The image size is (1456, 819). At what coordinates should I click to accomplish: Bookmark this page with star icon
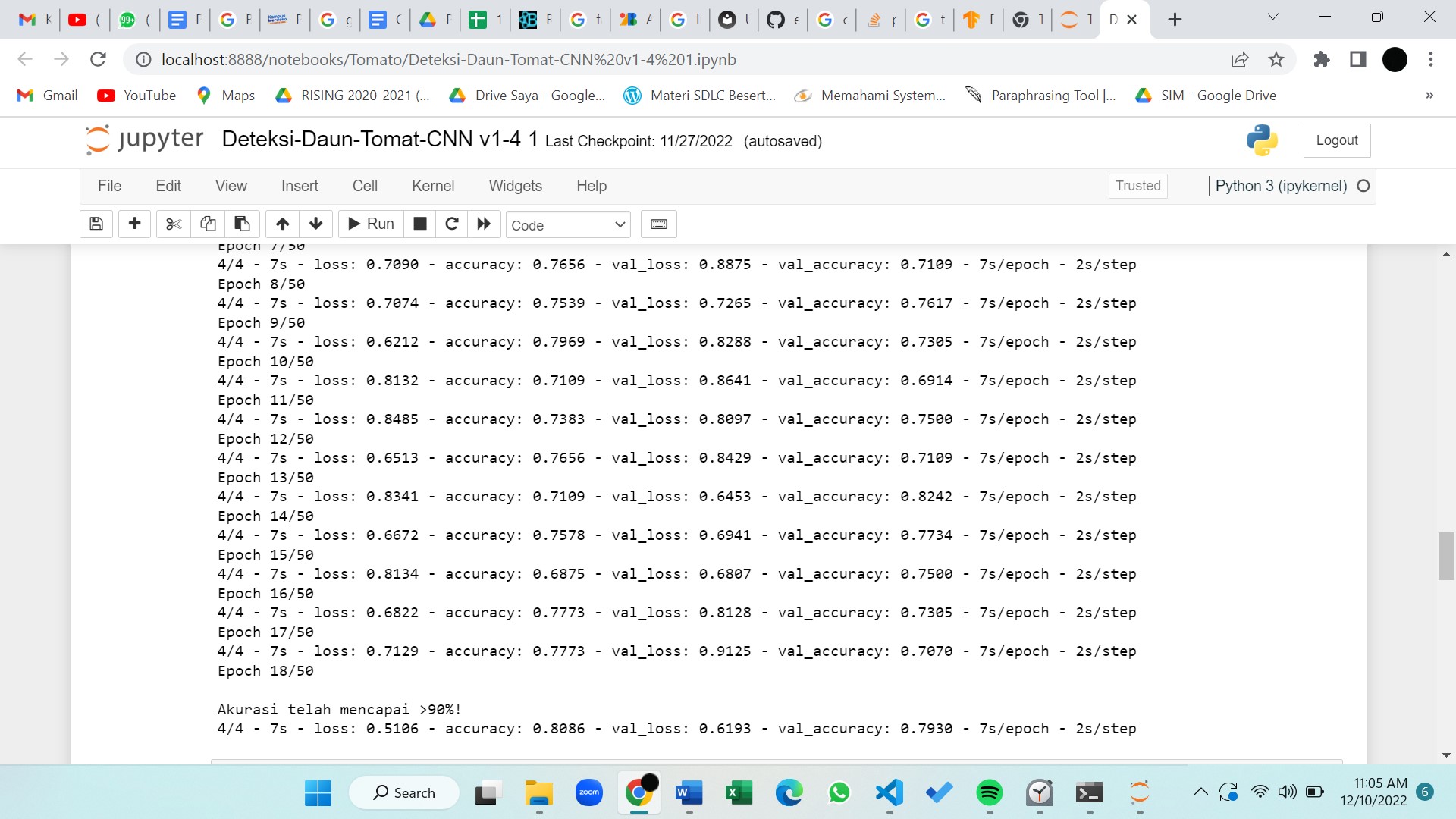point(1276,59)
